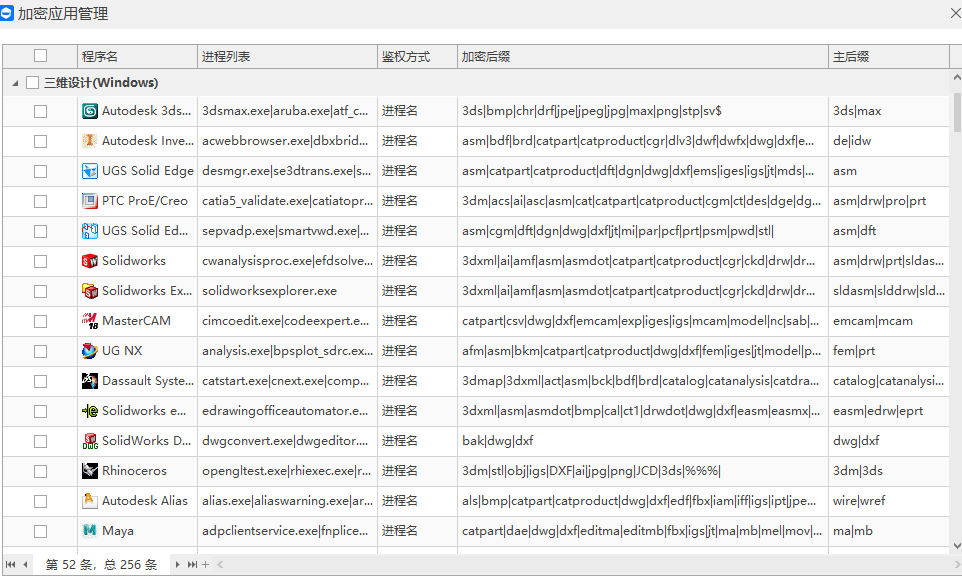
Task: Click the PTC ProE/Creo program icon
Action: click(90, 201)
